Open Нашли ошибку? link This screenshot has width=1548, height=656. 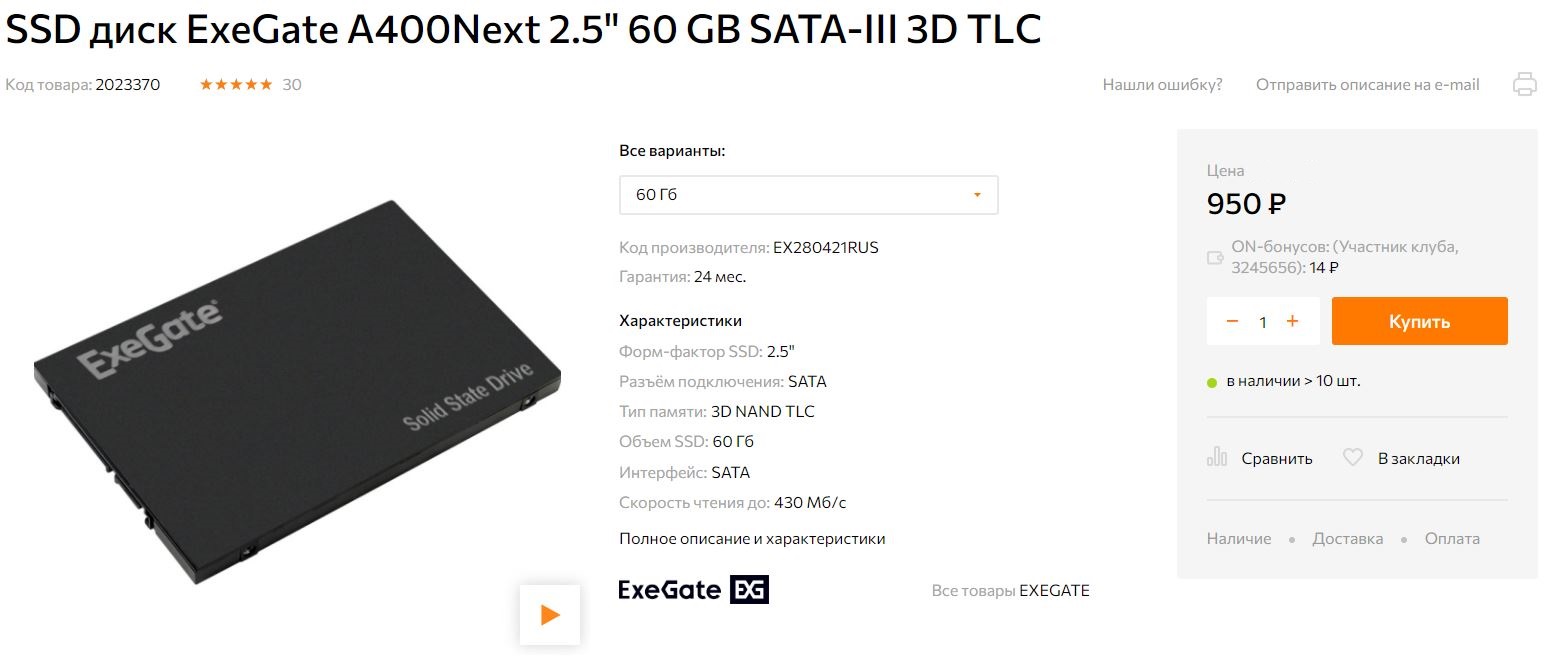[1162, 85]
